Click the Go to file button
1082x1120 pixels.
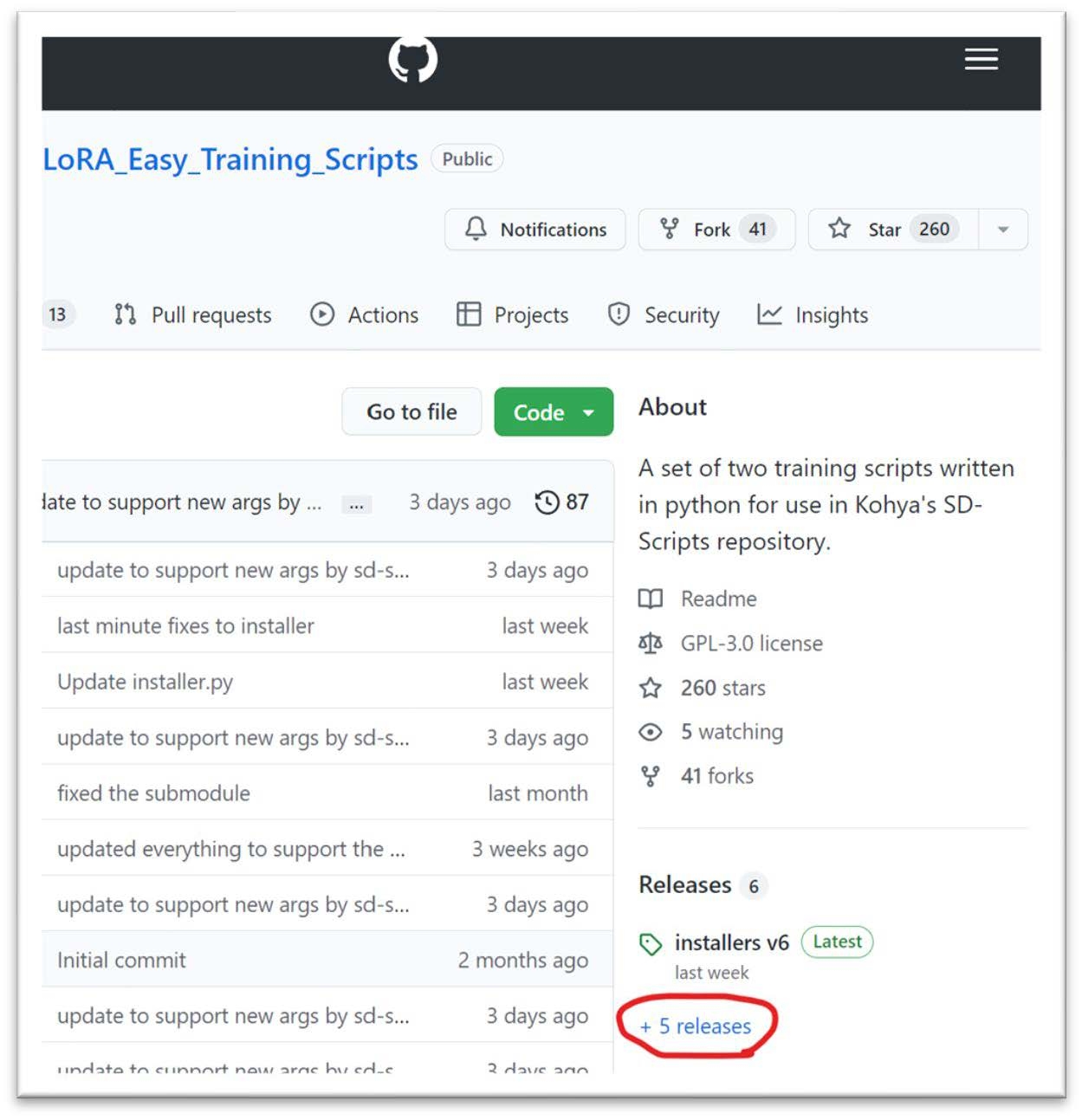tap(411, 412)
